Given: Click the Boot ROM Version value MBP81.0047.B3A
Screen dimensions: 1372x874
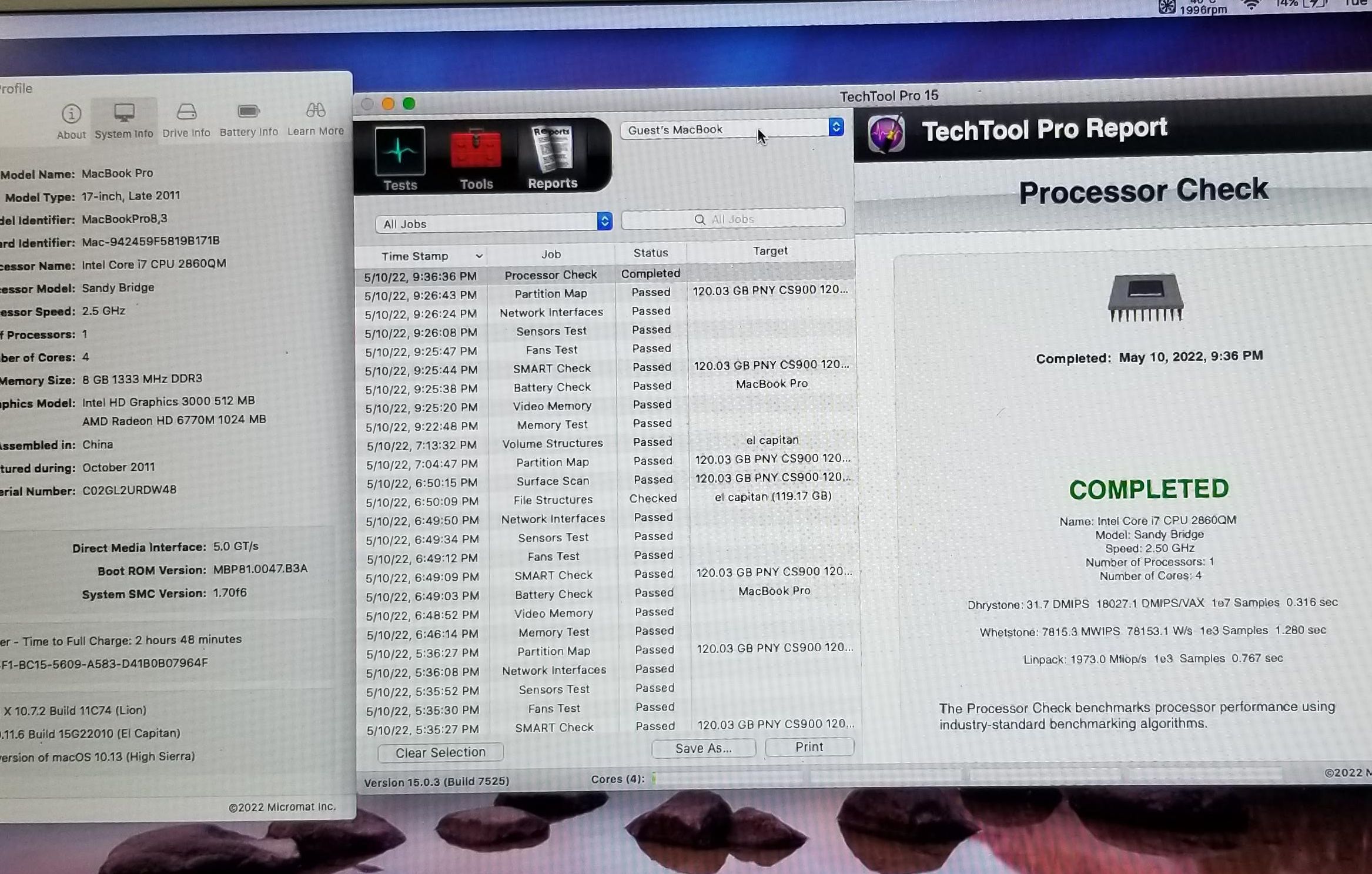Looking at the screenshot, I should click(260, 569).
